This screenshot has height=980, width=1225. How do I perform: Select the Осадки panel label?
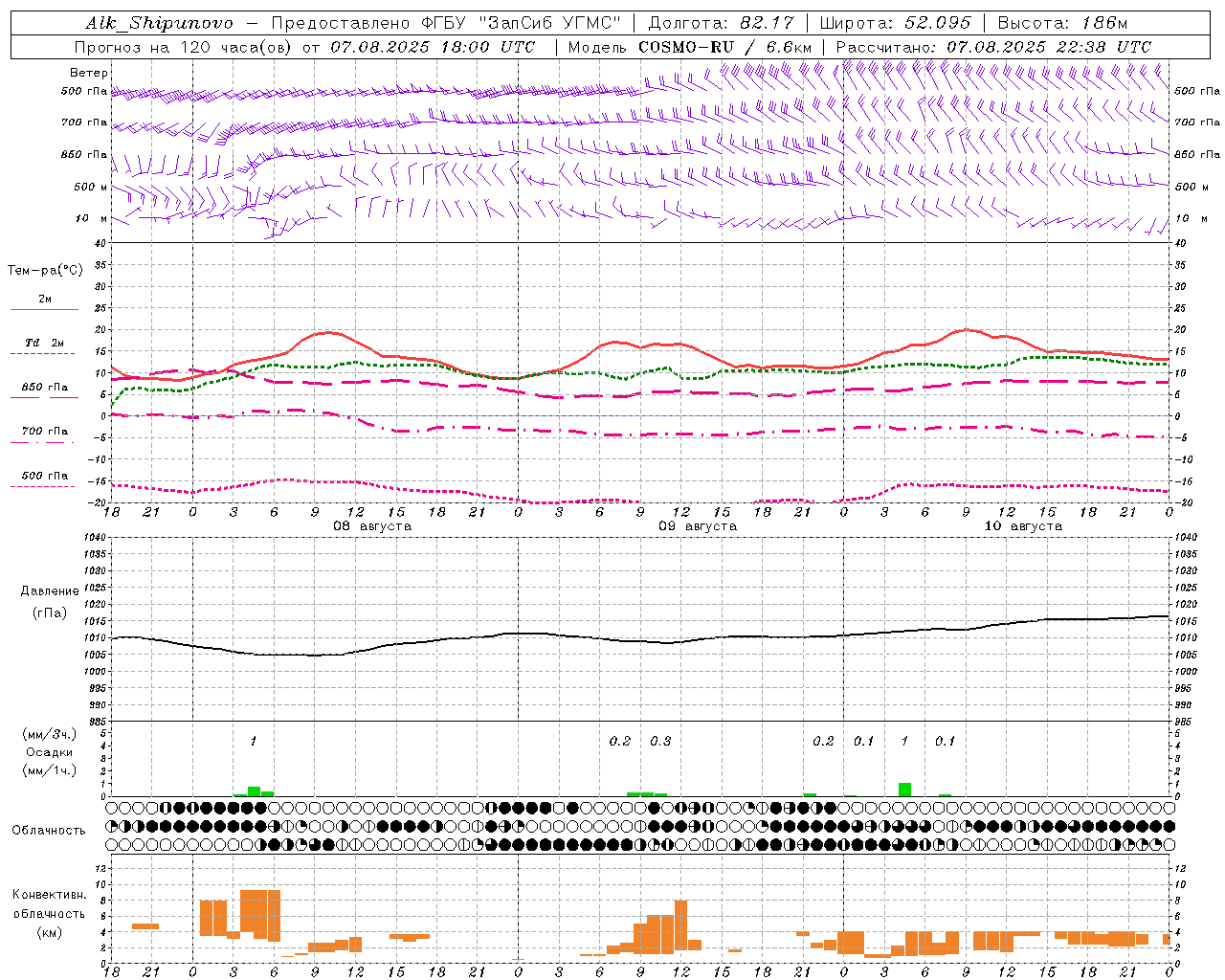point(50,752)
